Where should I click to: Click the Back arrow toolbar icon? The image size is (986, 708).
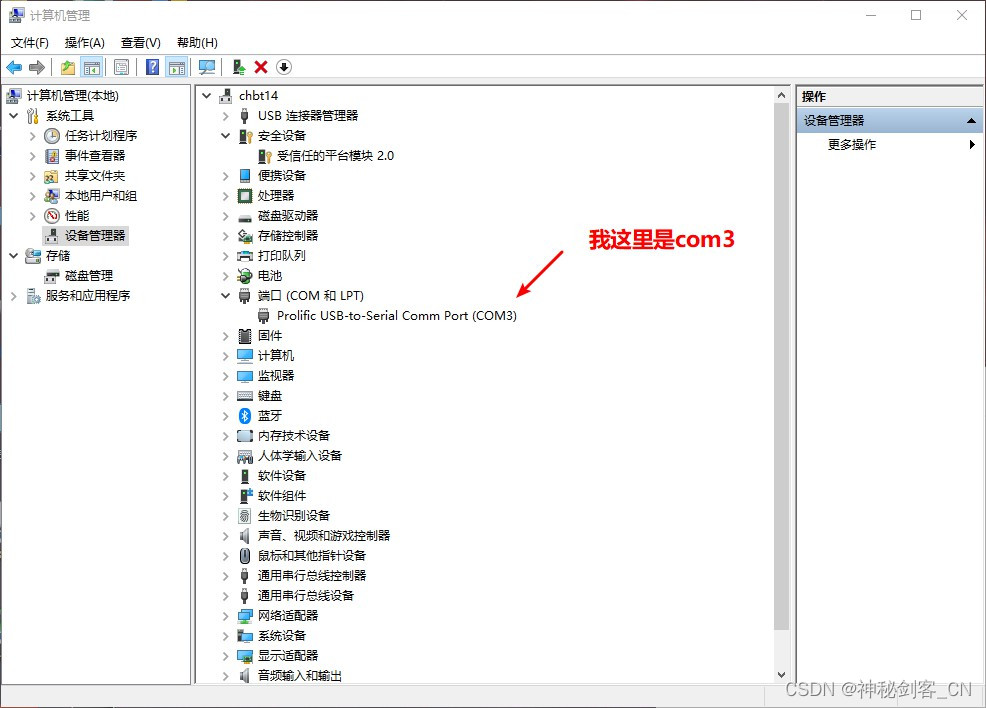(x=14, y=67)
